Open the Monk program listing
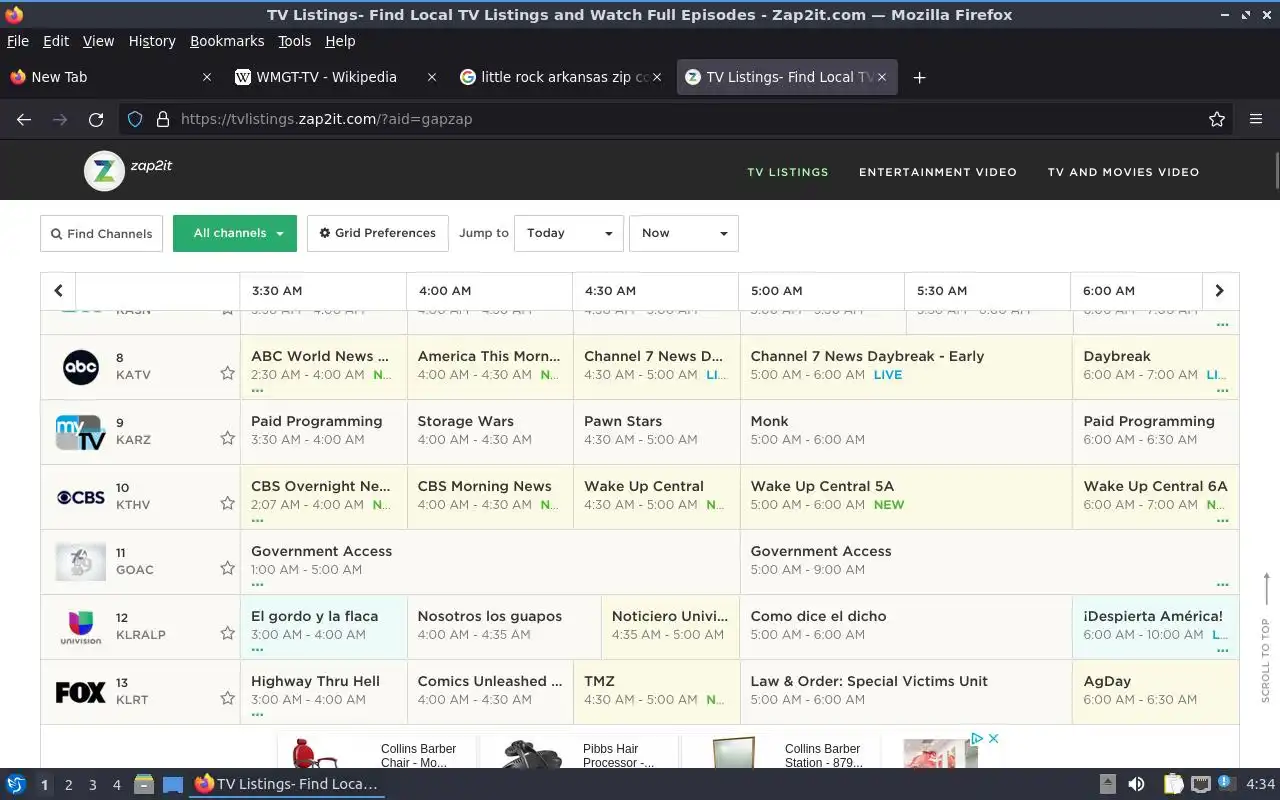The height and width of the screenshot is (800, 1280). (x=905, y=432)
